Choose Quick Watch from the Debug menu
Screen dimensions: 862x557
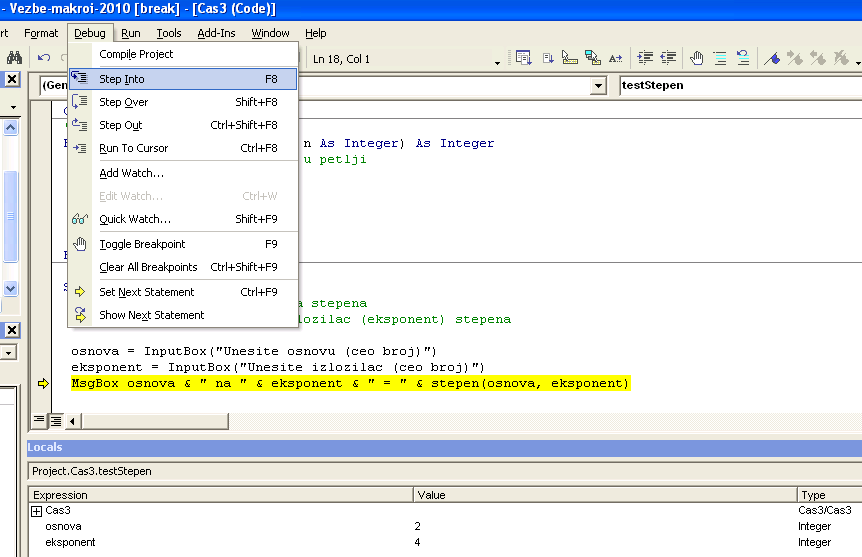(x=135, y=219)
